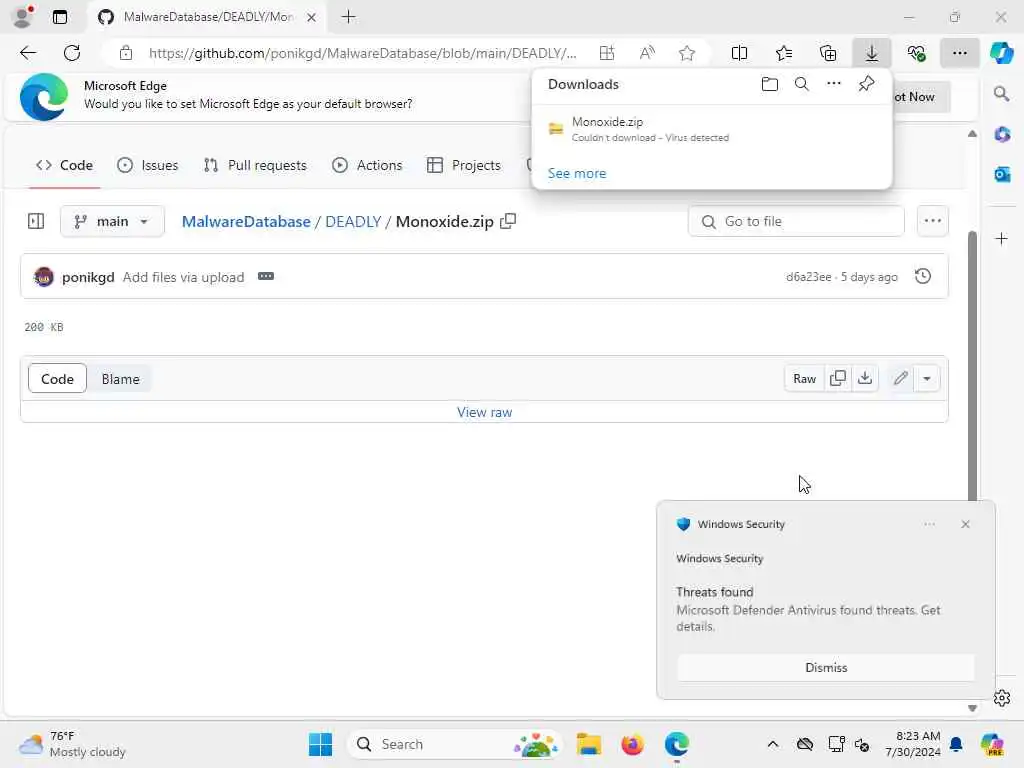Open the Favorites list icon
This screenshot has height=768, width=1024.
click(x=784, y=53)
